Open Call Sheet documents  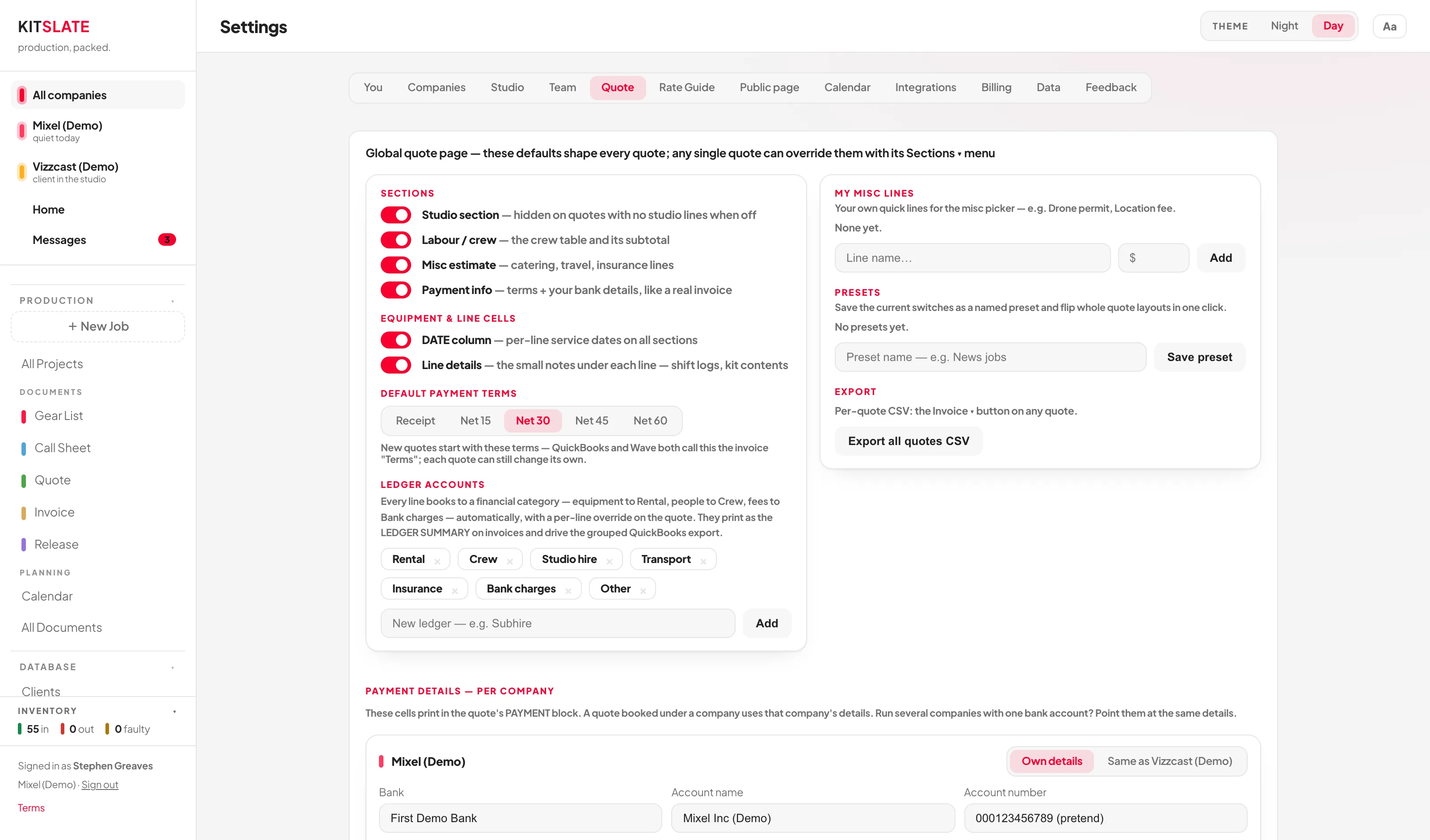[x=97, y=448]
